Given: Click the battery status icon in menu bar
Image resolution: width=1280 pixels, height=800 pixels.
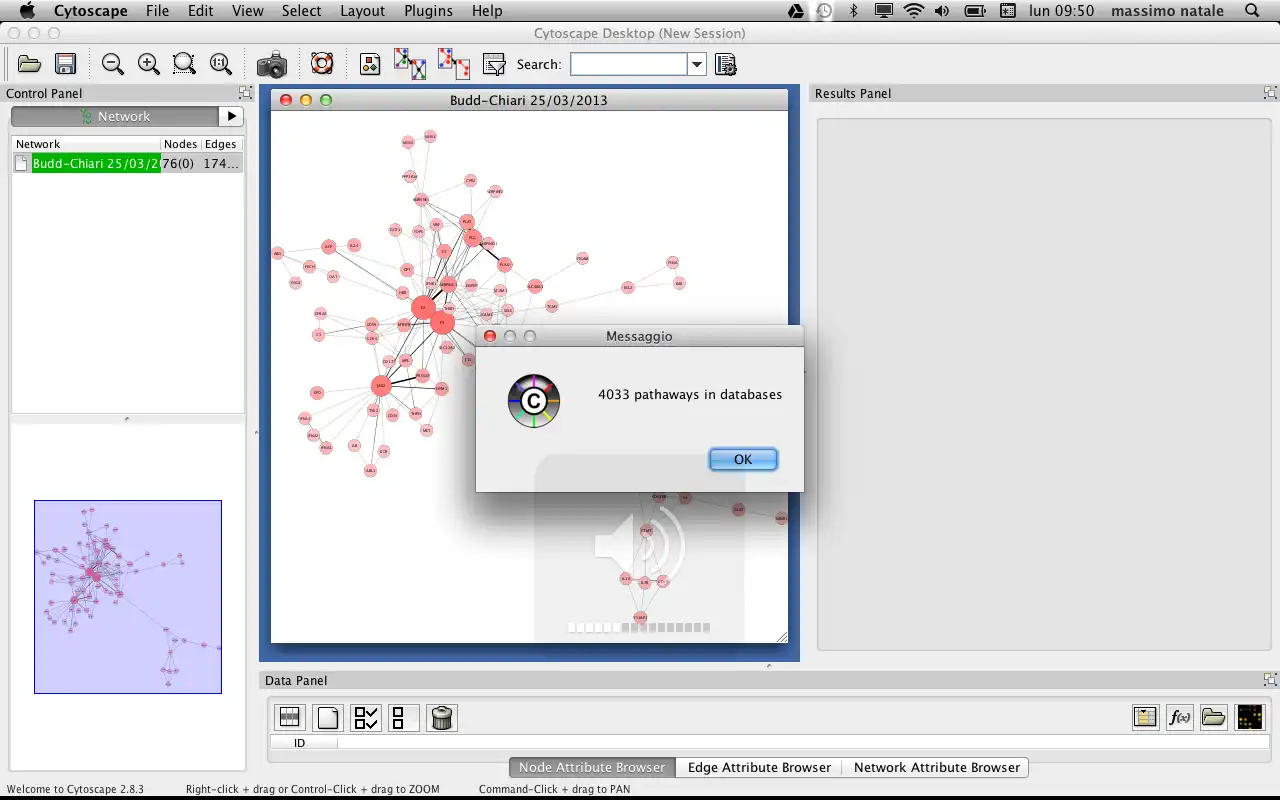Looking at the screenshot, I should [975, 11].
